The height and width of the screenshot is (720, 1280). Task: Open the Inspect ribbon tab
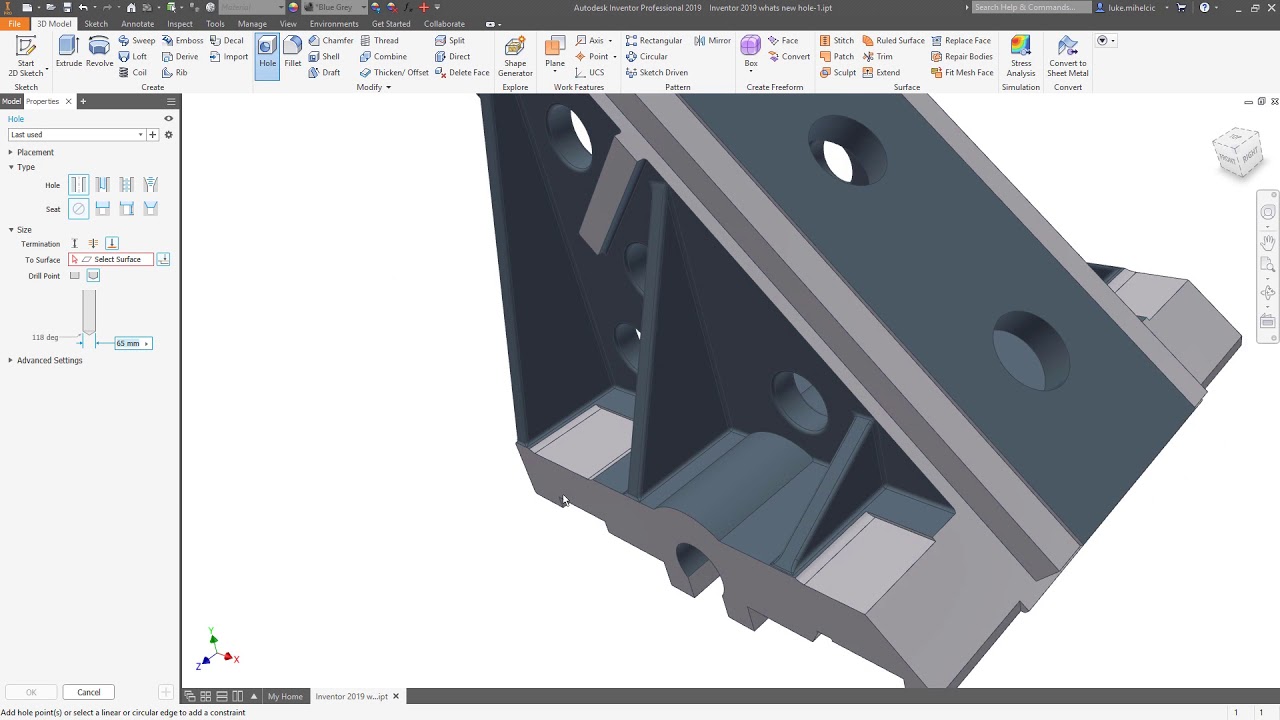(180, 24)
